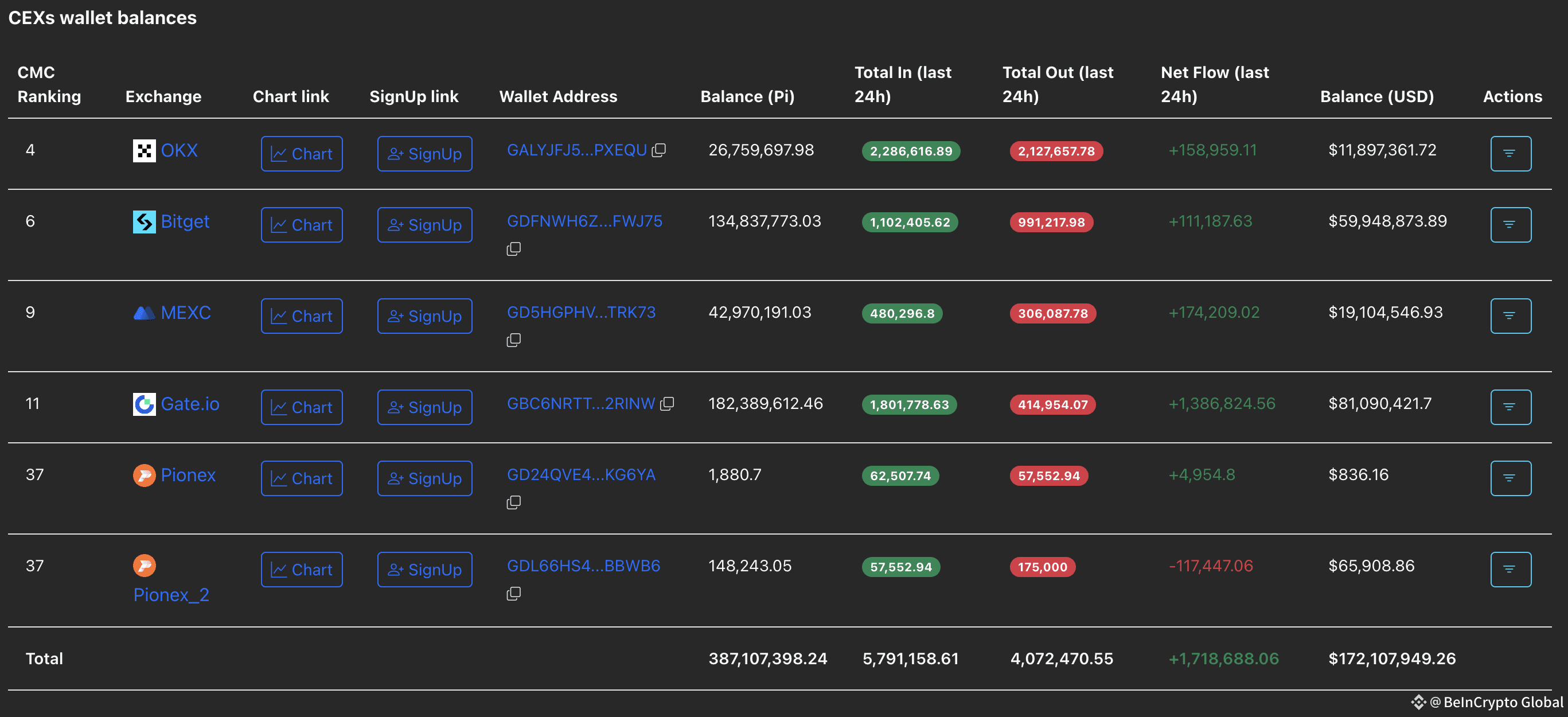Viewport: 1568px width, 717px height.
Task: Open the Bitget Chart link
Action: pyautogui.click(x=302, y=225)
